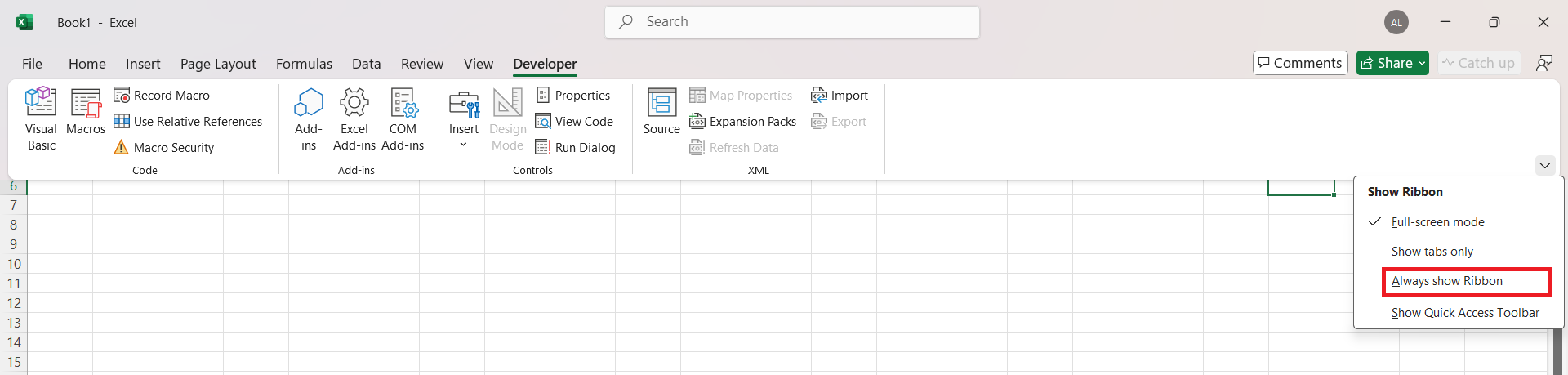Click the Catch up button

click(x=1479, y=63)
